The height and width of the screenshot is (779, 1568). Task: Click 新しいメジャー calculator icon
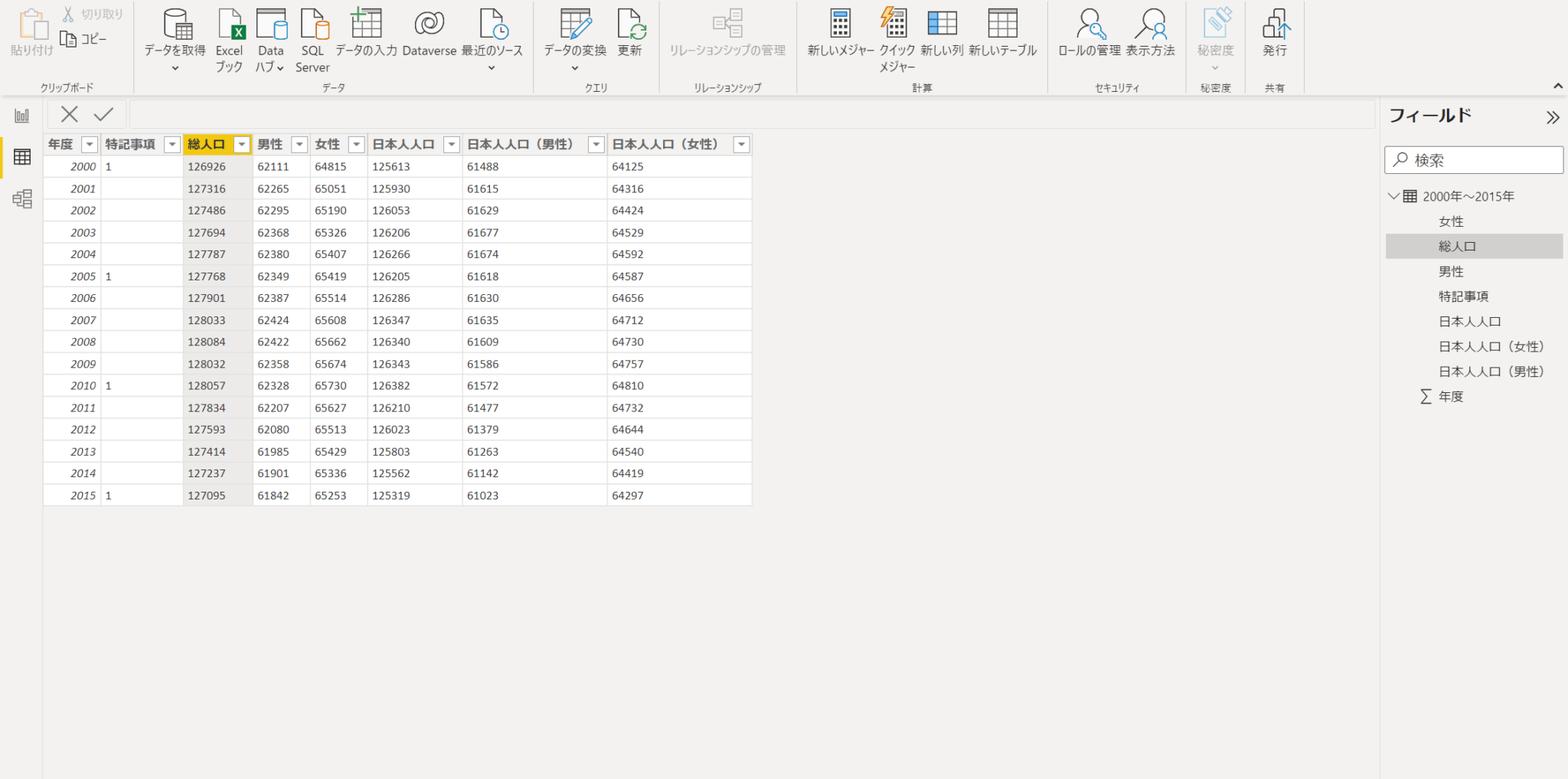(840, 26)
